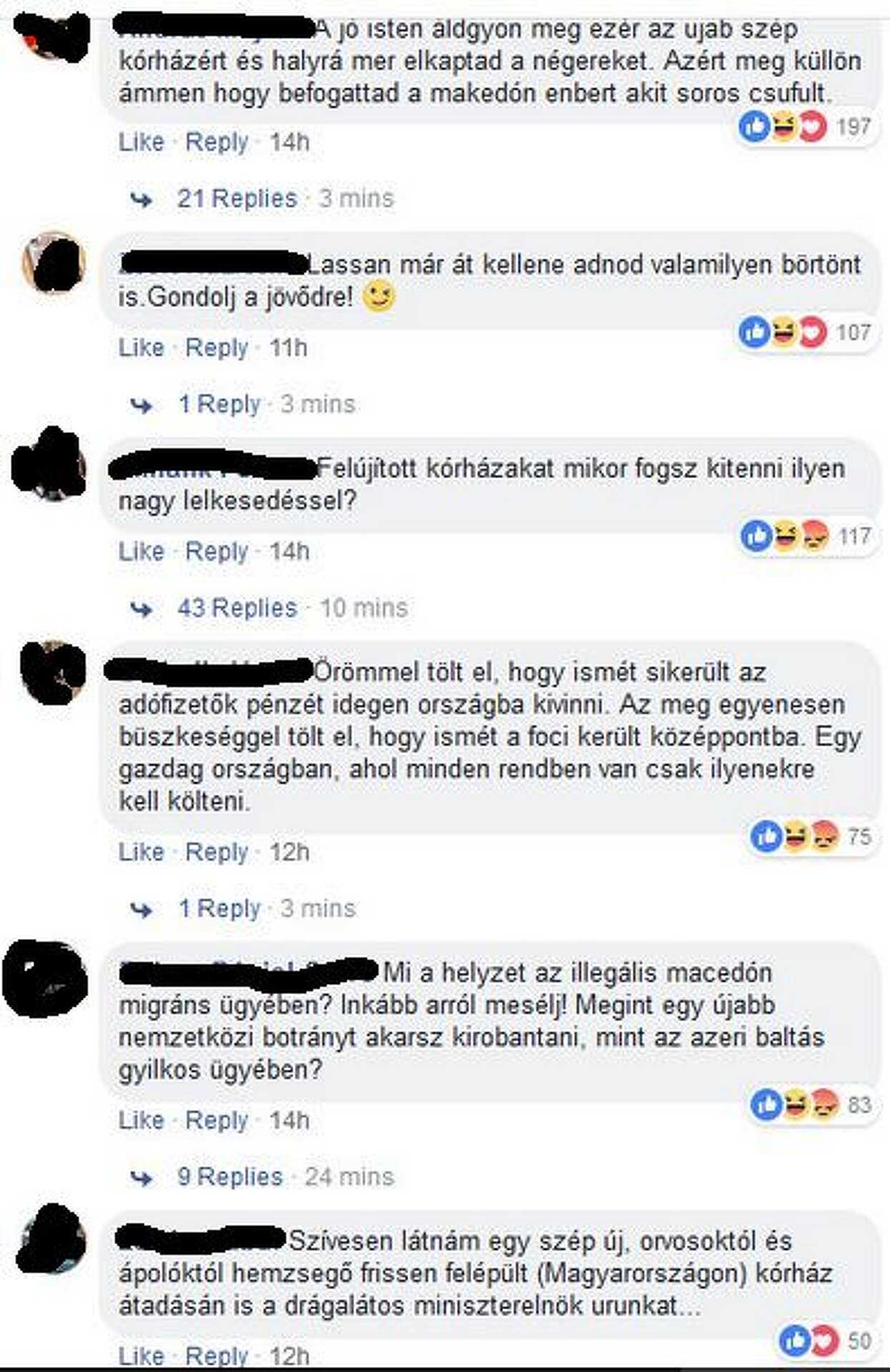Click the reaction emojis next to 83
The width and height of the screenshot is (890, 1372).
pyautogui.click(x=795, y=1105)
